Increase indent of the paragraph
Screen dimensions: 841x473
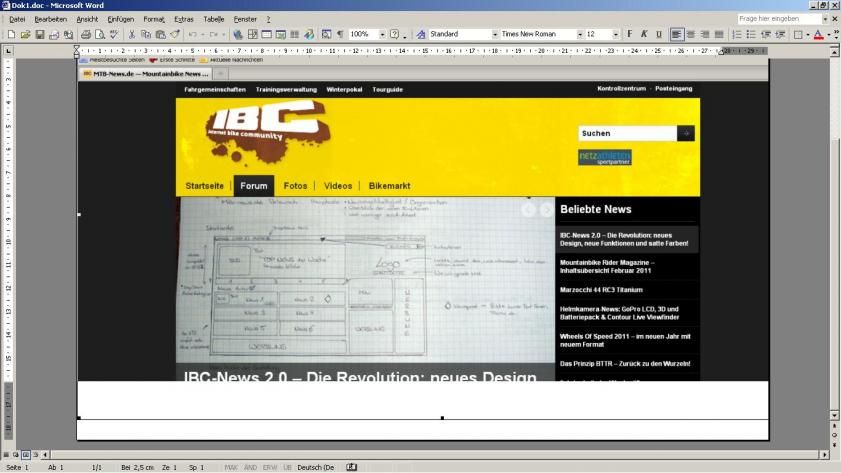(x=780, y=34)
